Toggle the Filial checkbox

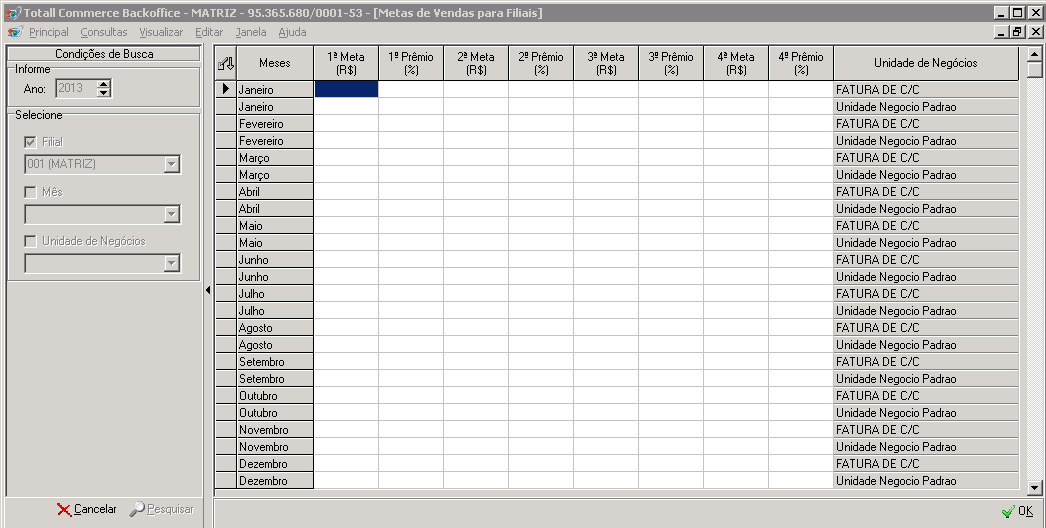pyautogui.click(x=30, y=142)
